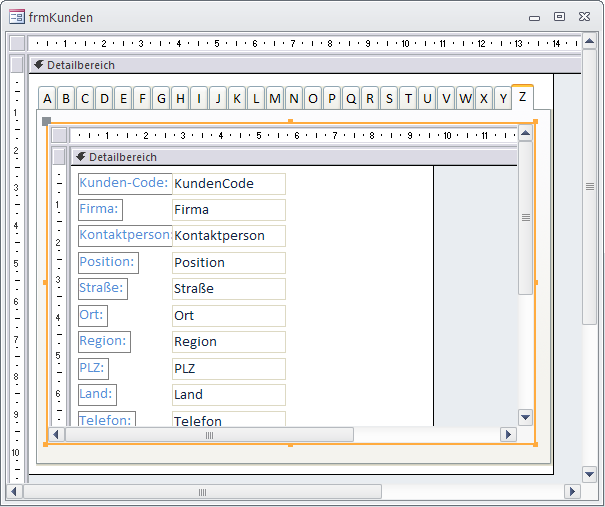Select the Z tab

click(522, 97)
